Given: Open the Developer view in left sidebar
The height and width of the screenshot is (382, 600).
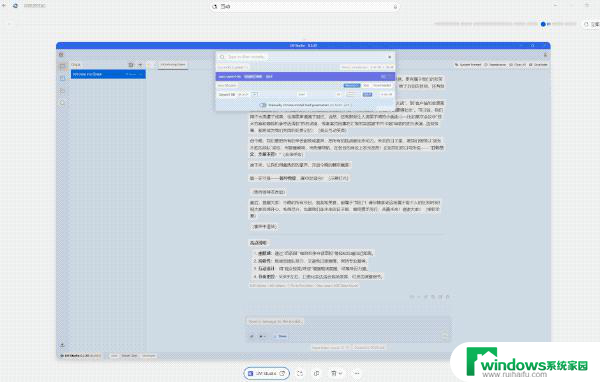Looking at the screenshot, I should [x=62, y=78].
